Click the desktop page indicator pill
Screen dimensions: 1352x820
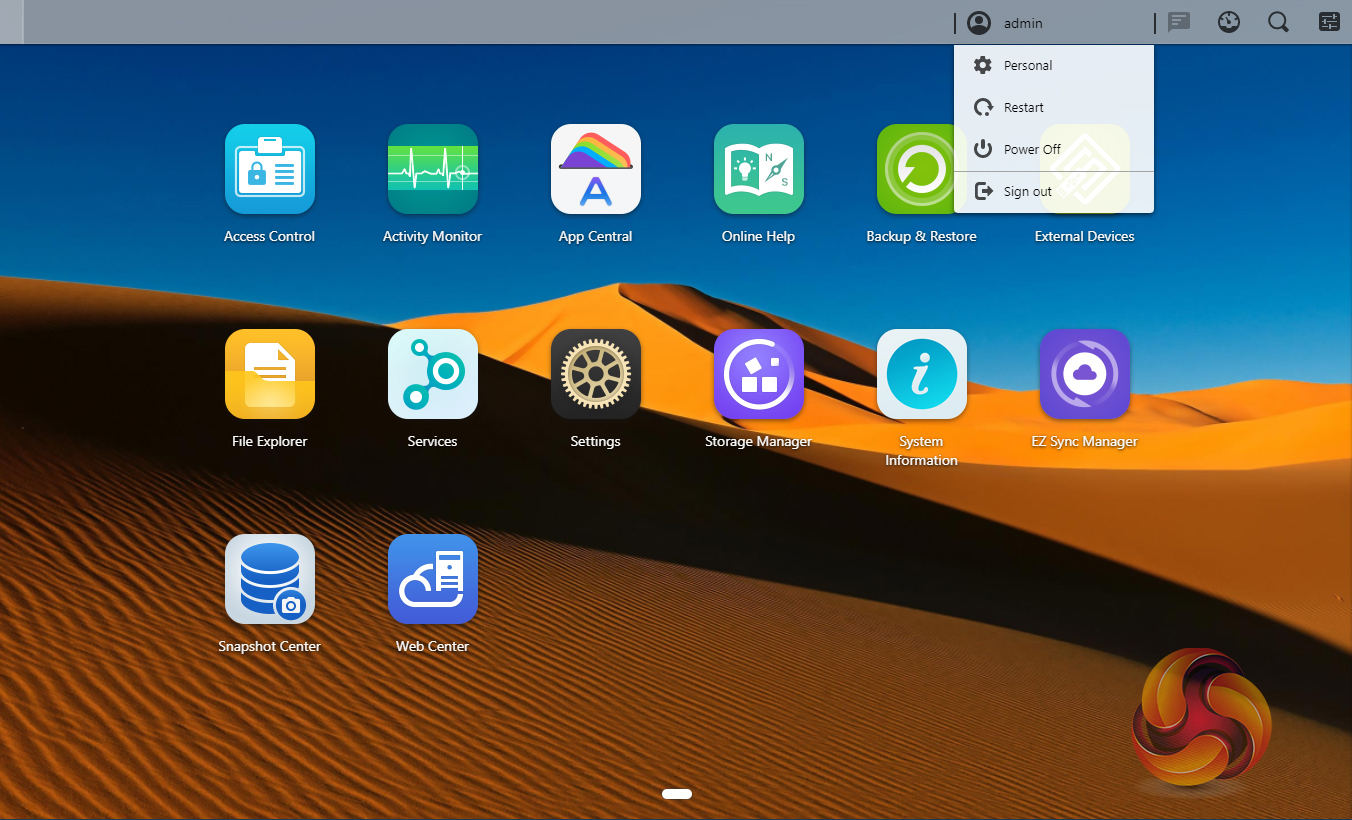[677, 794]
